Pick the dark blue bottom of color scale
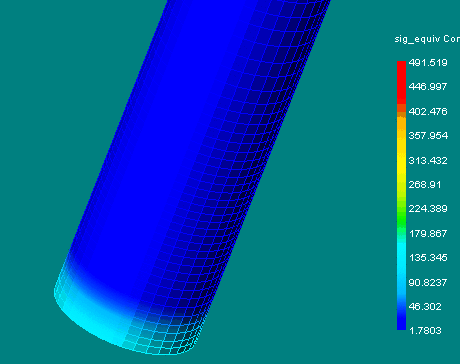 (x=401, y=320)
